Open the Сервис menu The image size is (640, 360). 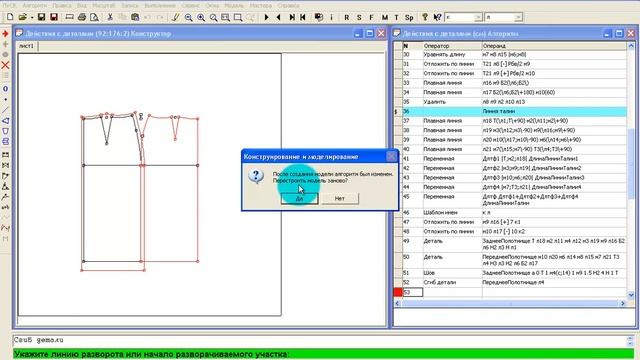[x=190, y=5]
